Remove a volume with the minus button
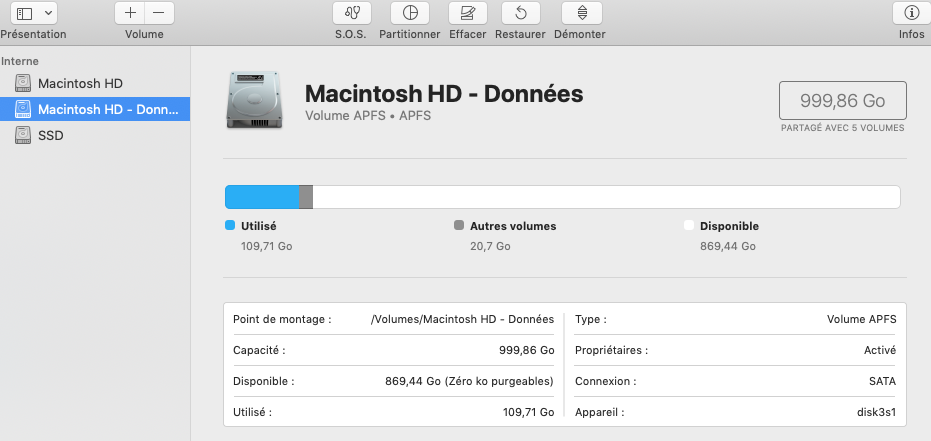The image size is (931, 441). [159, 13]
